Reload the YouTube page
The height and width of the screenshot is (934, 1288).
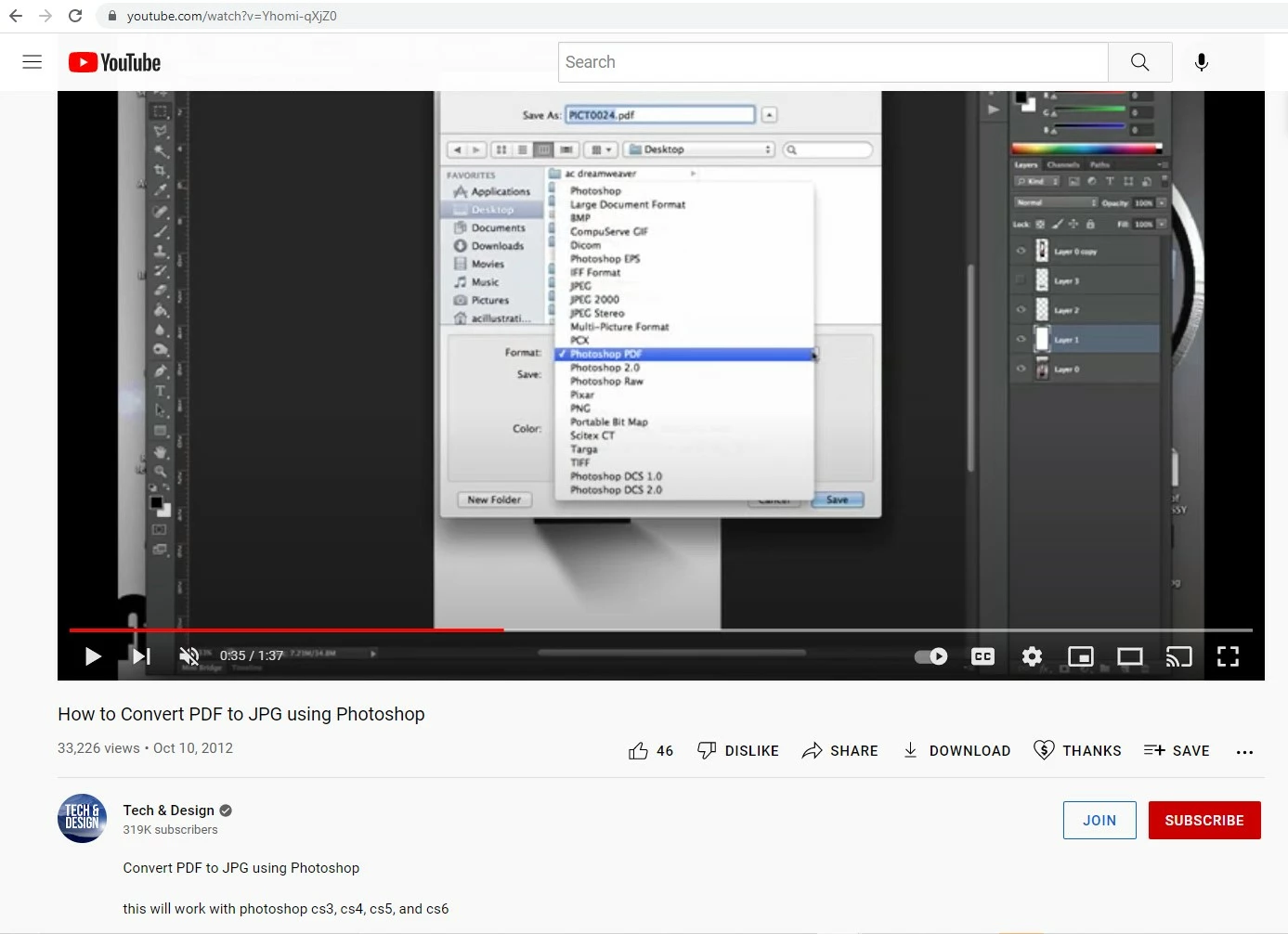[x=75, y=16]
